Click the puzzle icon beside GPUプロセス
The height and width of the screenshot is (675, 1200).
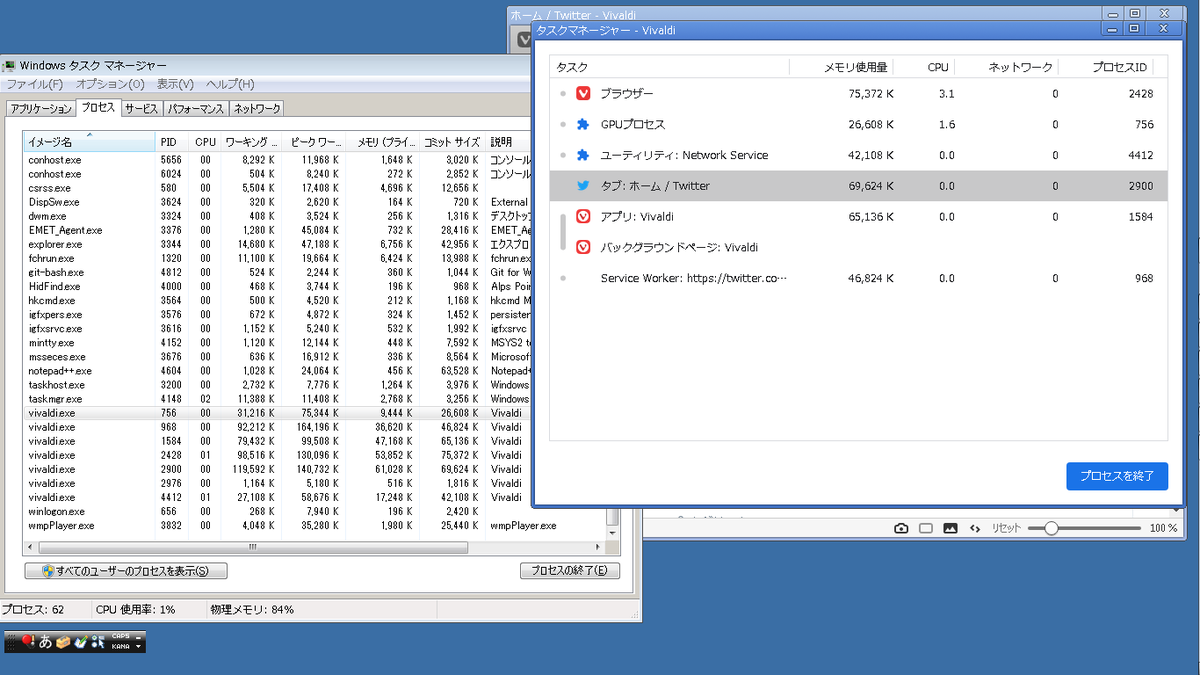583,125
